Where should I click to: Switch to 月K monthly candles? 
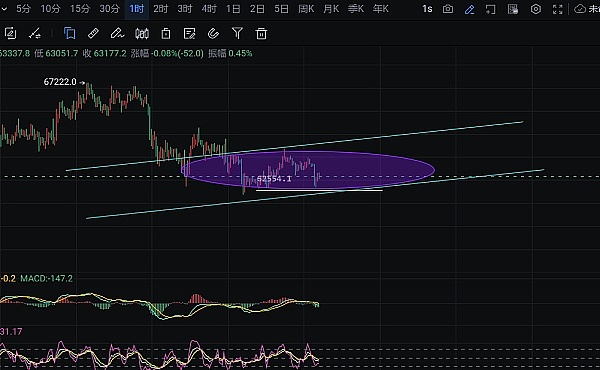click(x=331, y=9)
